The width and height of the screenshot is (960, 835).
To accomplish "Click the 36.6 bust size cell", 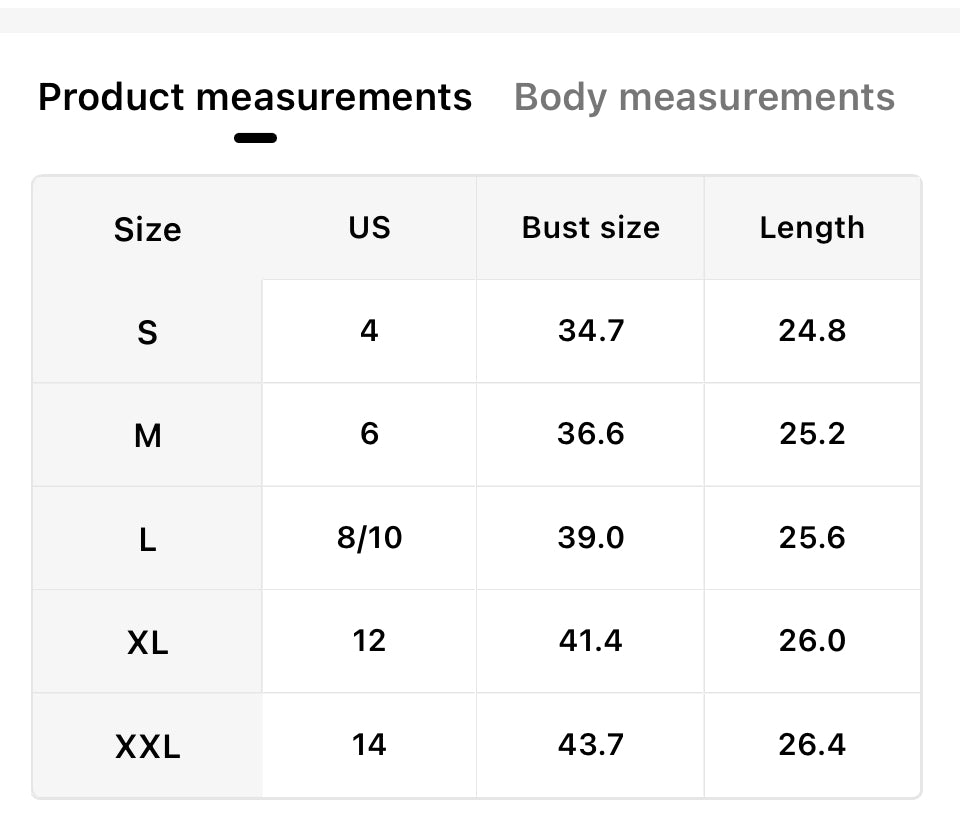I will [590, 434].
